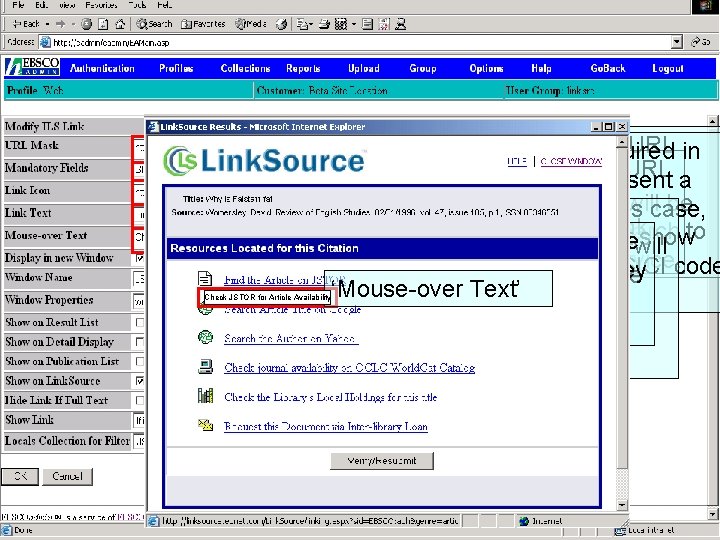Open the Tools menu
Viewport: 720px width, 540px height.
[x=137, y=5]
